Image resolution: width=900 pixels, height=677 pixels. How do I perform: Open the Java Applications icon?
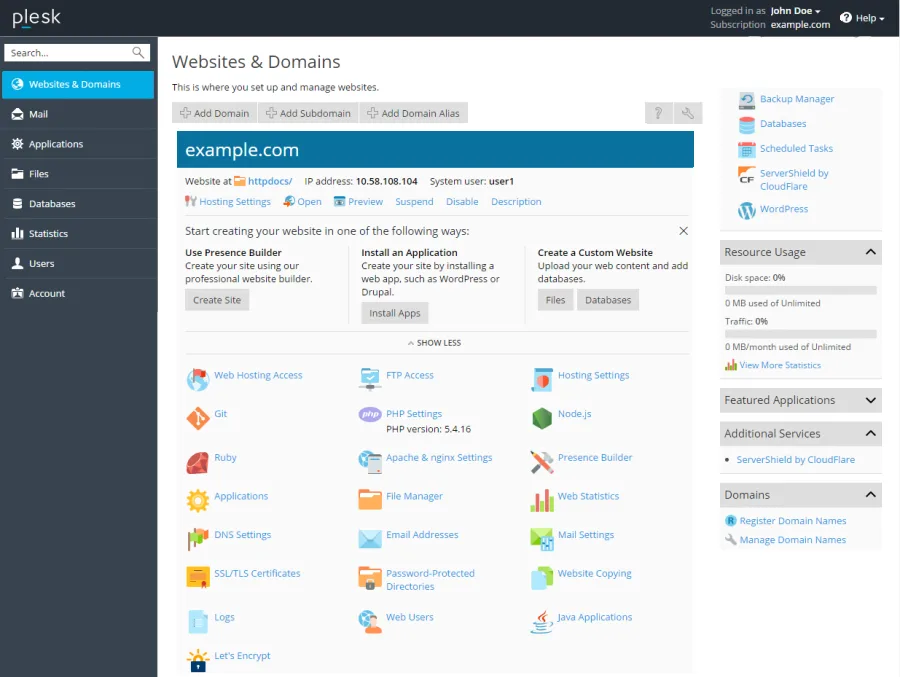pyautogui.click(x=542, y=621)
